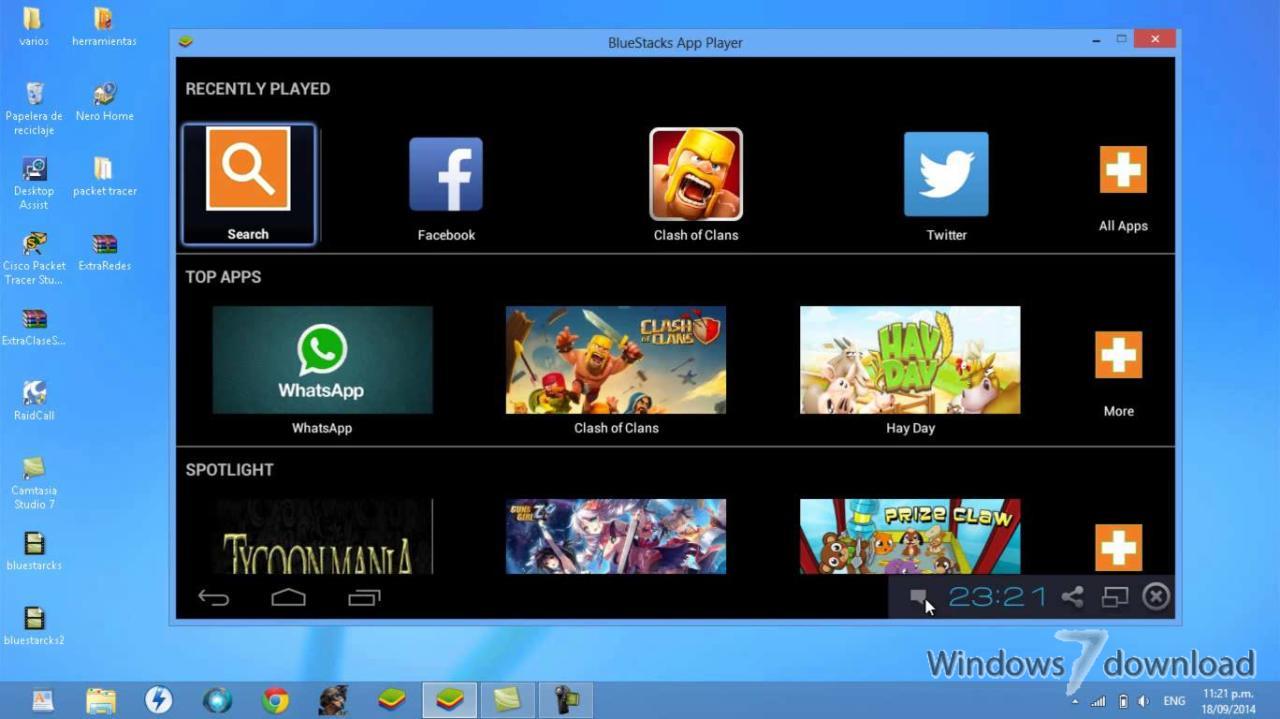Click the active BlueStacks taskbar button
This screenshot has height=719, width=1280.
(x=450, y=700)
